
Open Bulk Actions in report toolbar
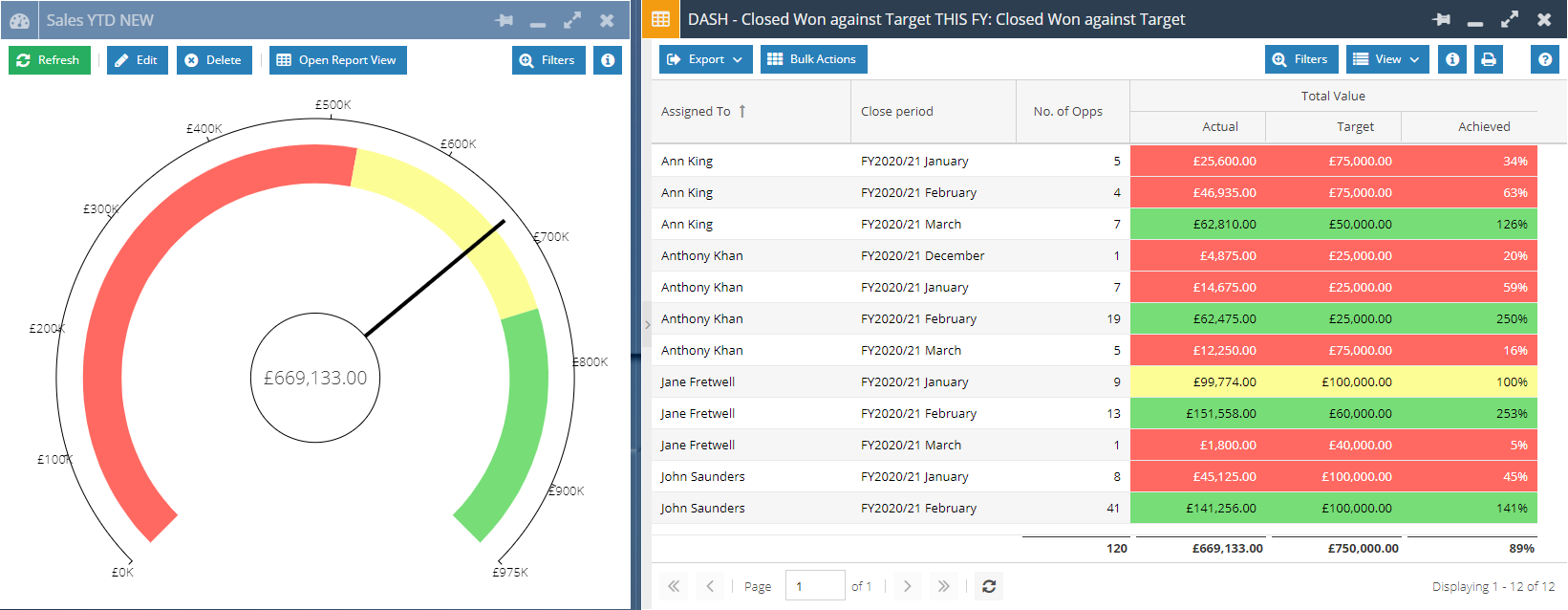pos(813,59)
